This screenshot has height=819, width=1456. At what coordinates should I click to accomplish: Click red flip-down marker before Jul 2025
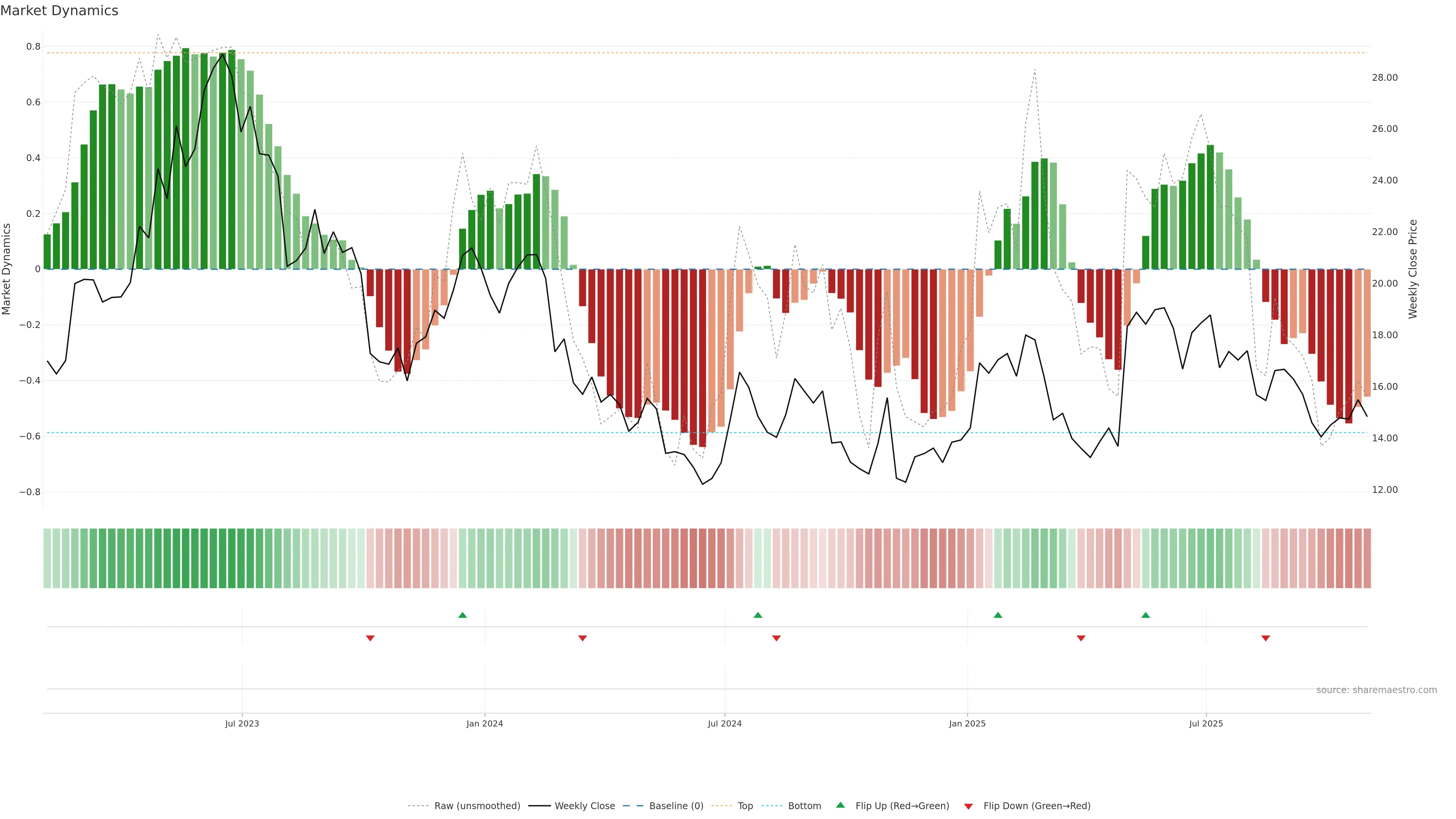(x=1081, y=638)
